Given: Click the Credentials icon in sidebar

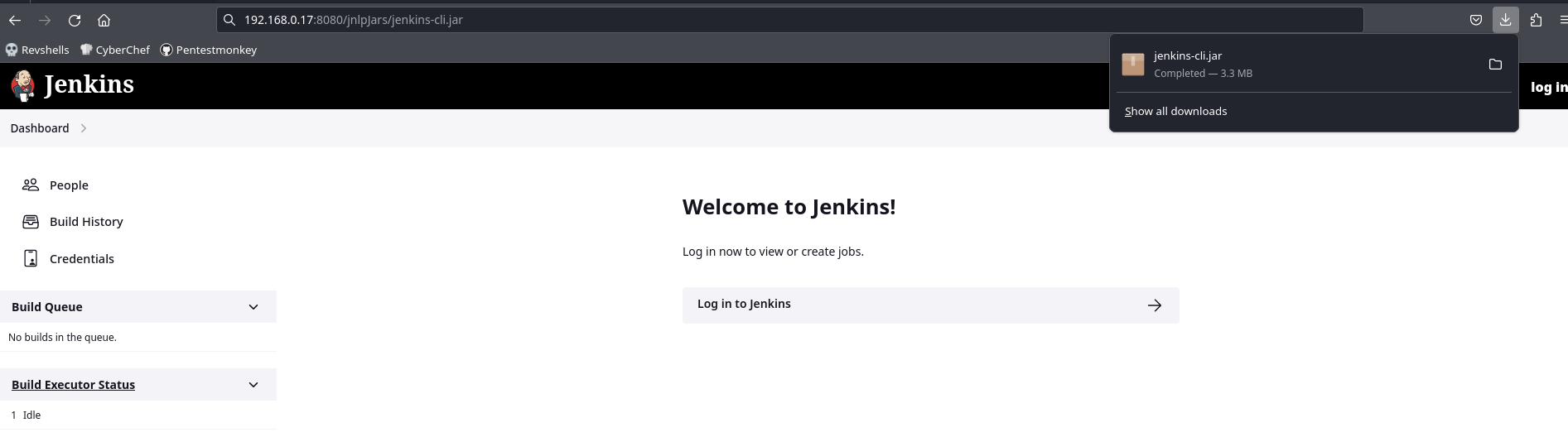Looking at the screenshot, I should point(31,258).
